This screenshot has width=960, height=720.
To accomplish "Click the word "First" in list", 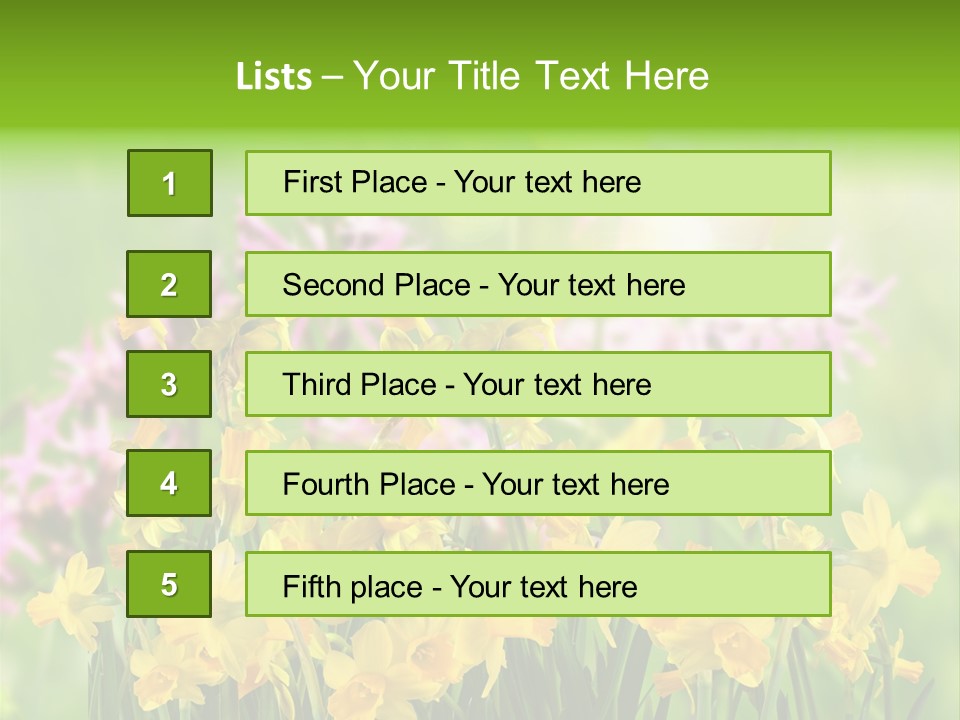I will pyautogui.click(x=312, y=183).
